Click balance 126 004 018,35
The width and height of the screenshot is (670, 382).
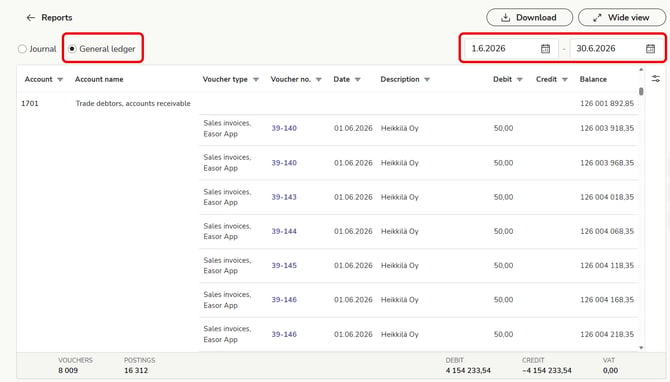click(607, 197)
